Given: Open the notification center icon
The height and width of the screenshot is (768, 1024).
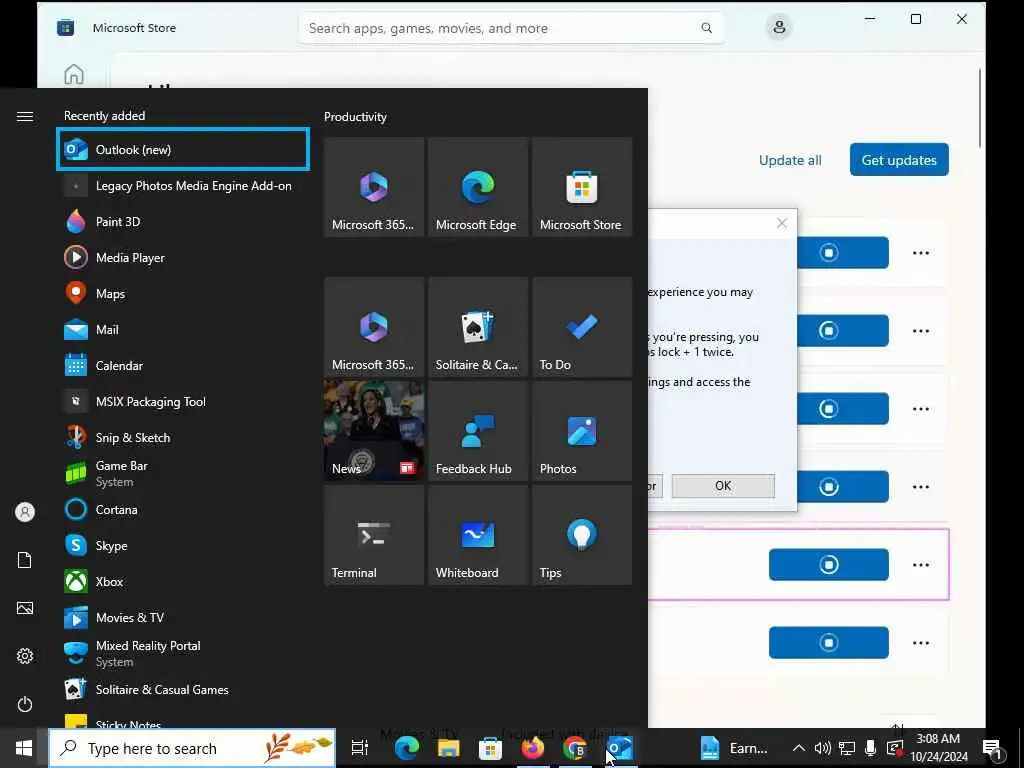Looking at the screenshot, I should coord(993,748).
